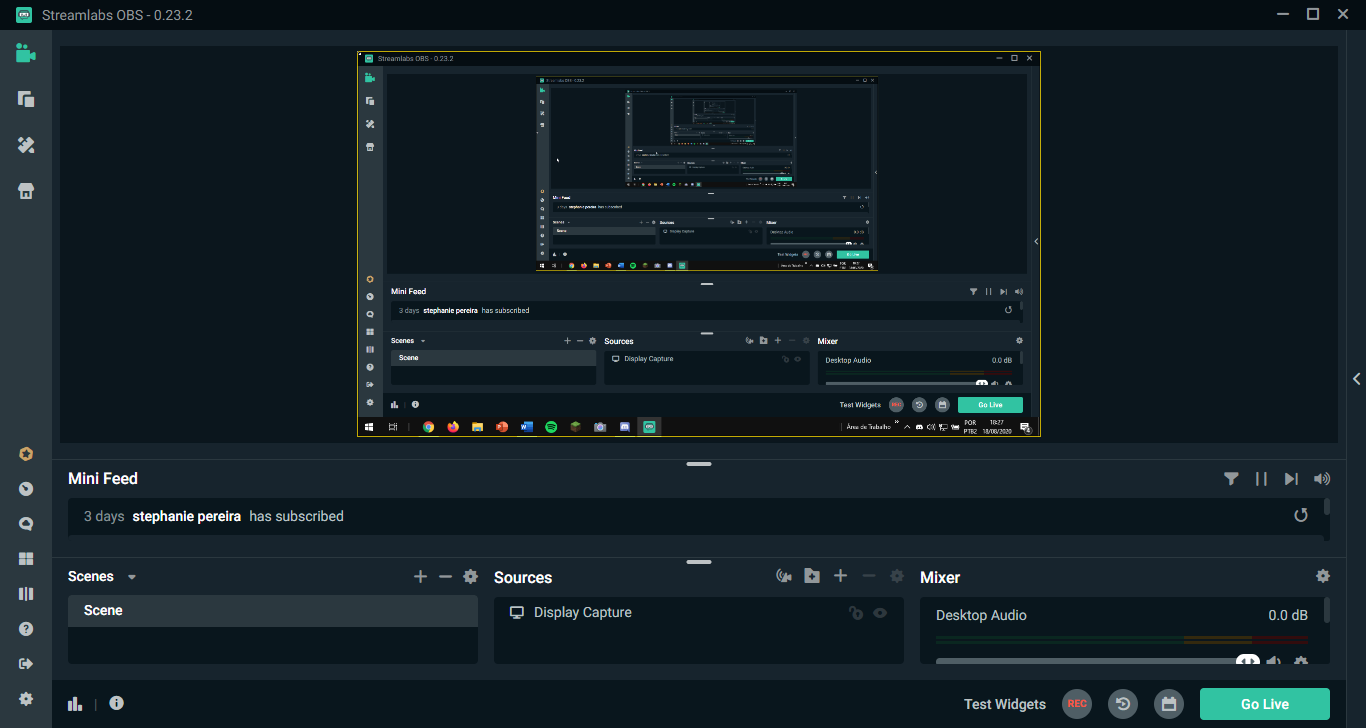Select the display capture preview in the editor
Viewport: 1366px width, 728px height.
[x=699, y=244]
